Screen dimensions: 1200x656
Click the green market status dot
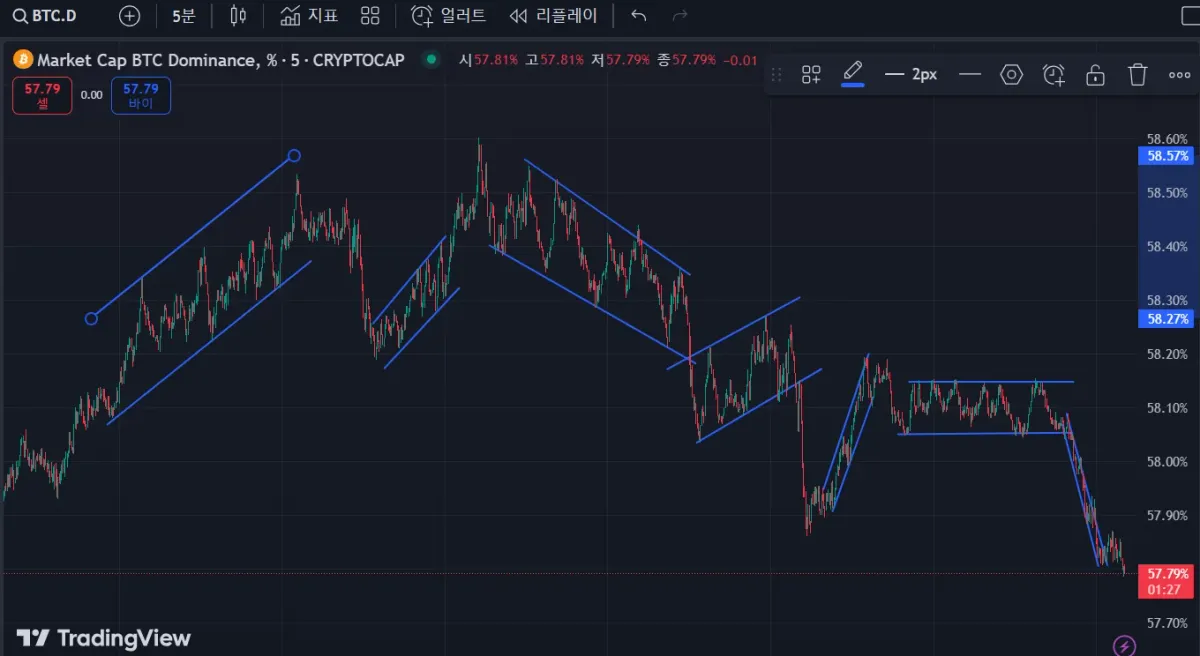(x=431, y=60)
